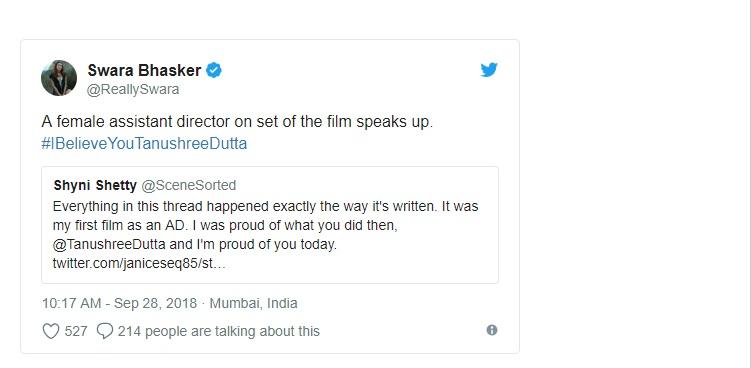Click the Twitter bird logo
The width and height of the screenshot is (751, 368).
489,70
